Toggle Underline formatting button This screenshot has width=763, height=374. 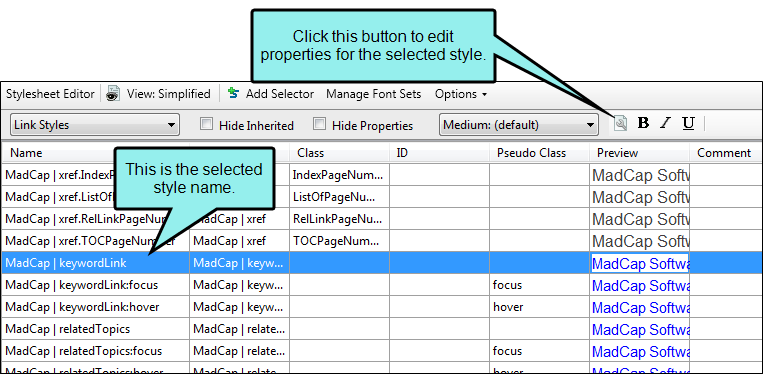tap(688, 124)
